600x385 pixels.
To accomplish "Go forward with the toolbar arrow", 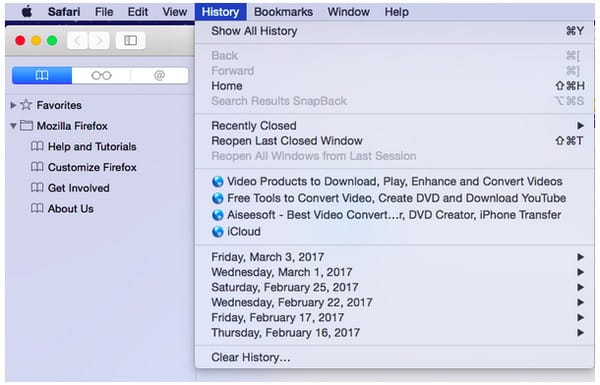I will click(x=99, y=40).
